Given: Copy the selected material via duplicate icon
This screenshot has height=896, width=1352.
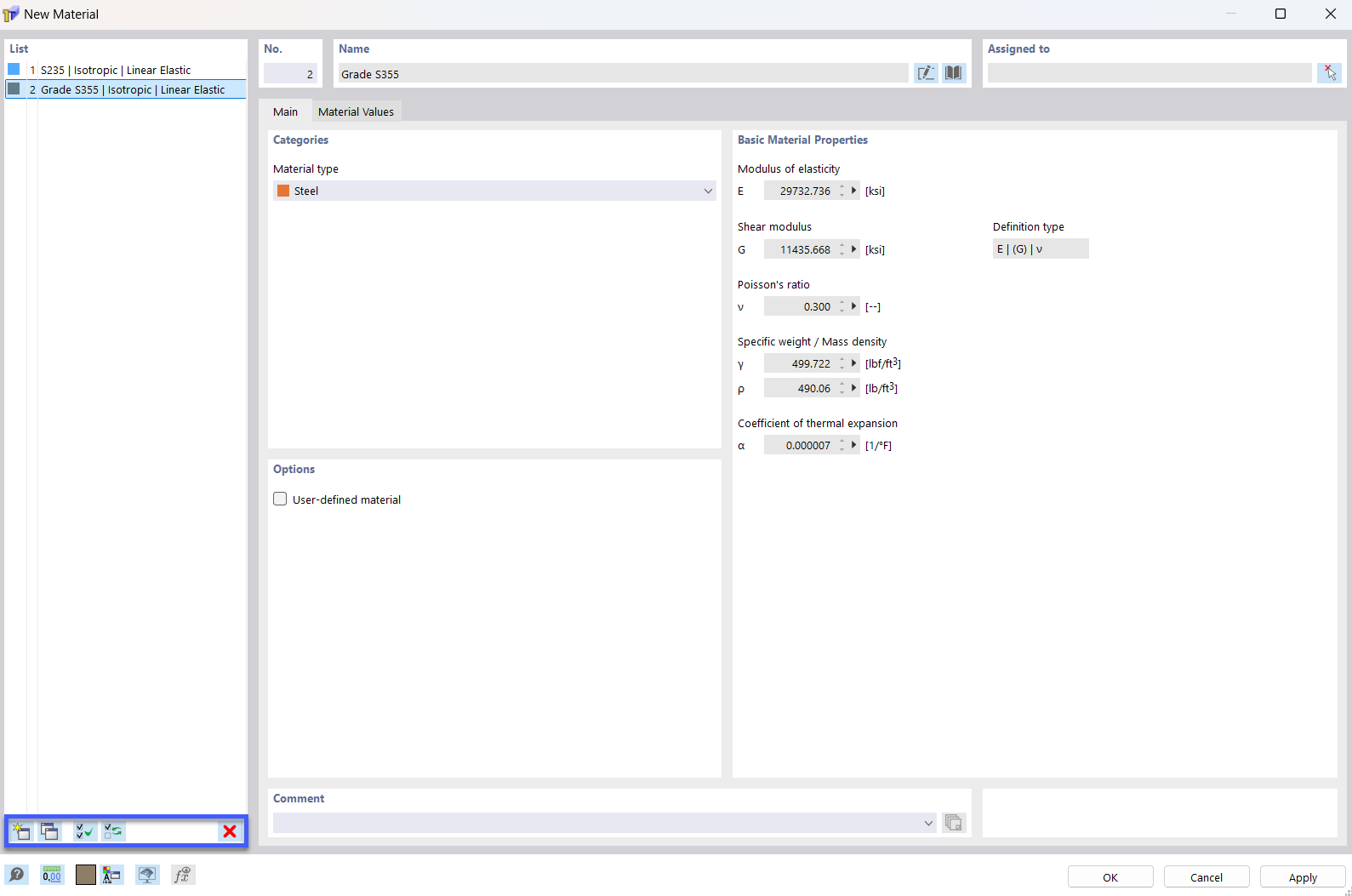Looking at the screenshot, I should point(50,831).
